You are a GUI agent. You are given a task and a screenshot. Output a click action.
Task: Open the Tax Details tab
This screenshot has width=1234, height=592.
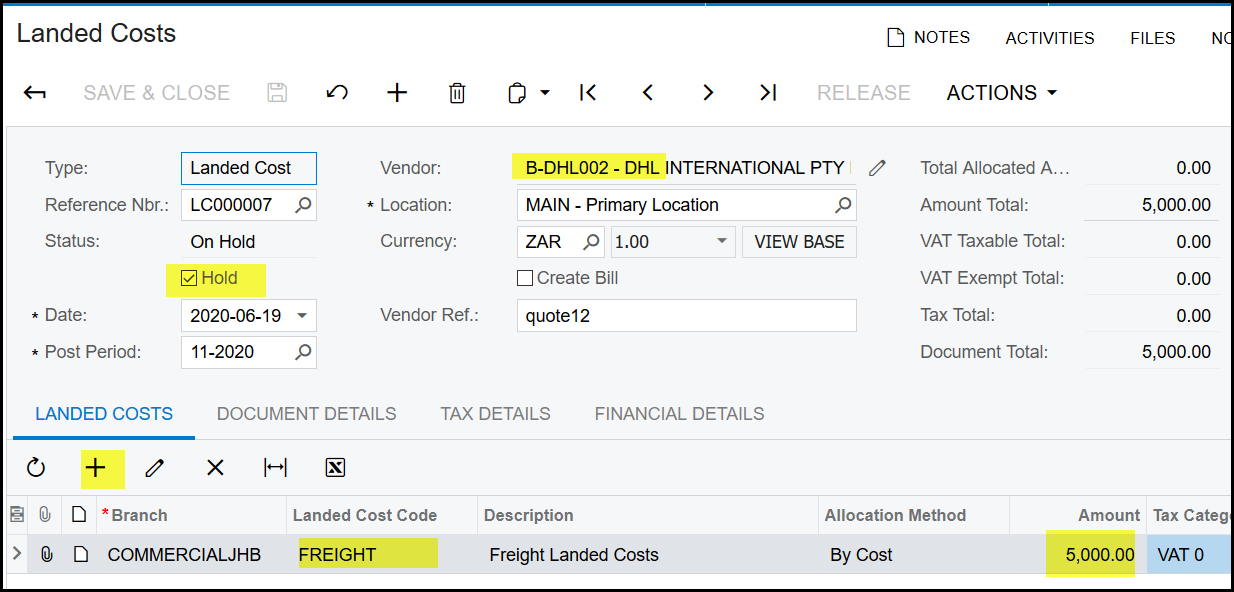tap(495, 414)
